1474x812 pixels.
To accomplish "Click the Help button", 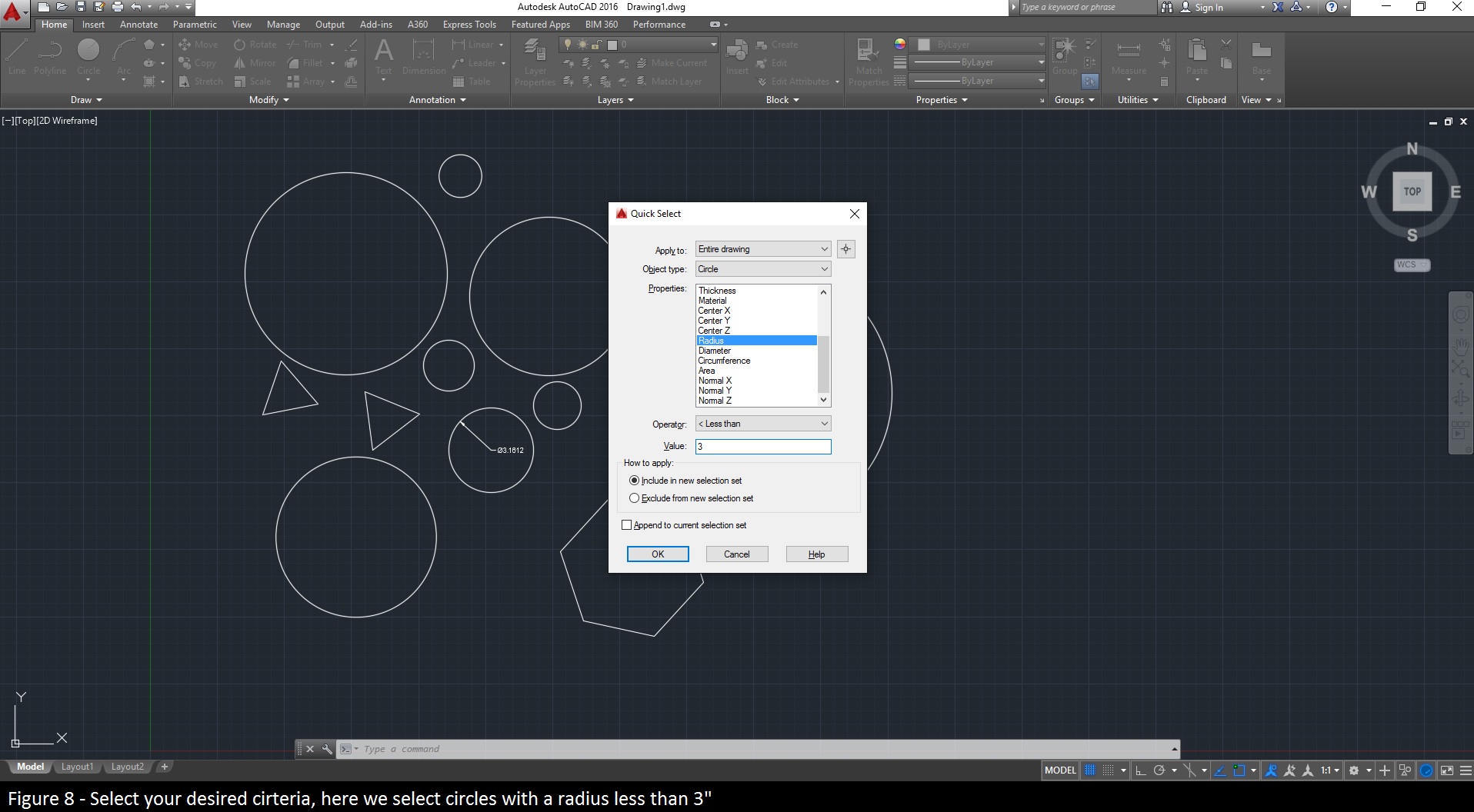I will pos(816,554).
